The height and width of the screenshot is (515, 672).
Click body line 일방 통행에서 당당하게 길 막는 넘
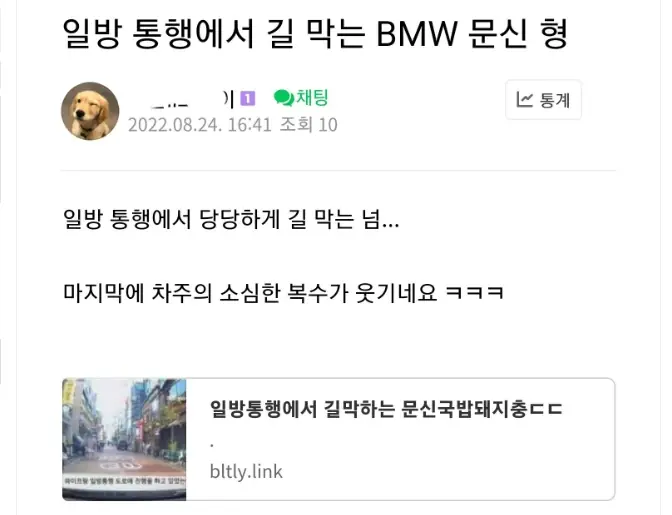coord(231,219)
